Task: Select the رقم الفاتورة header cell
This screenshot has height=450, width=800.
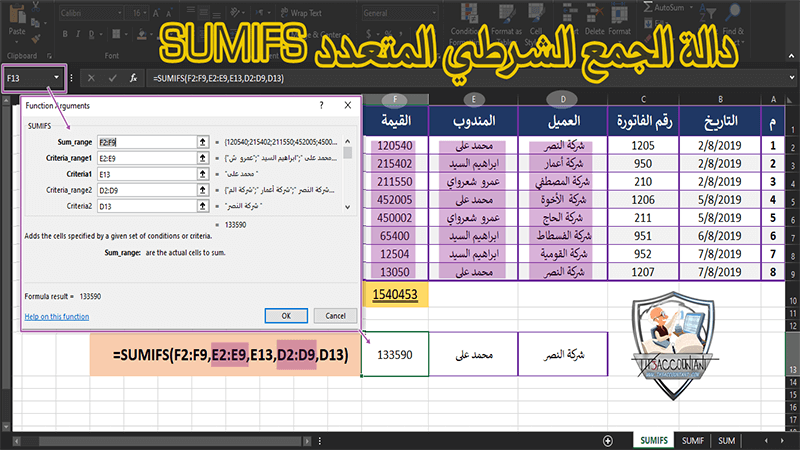Action: [x=643, y=121]
